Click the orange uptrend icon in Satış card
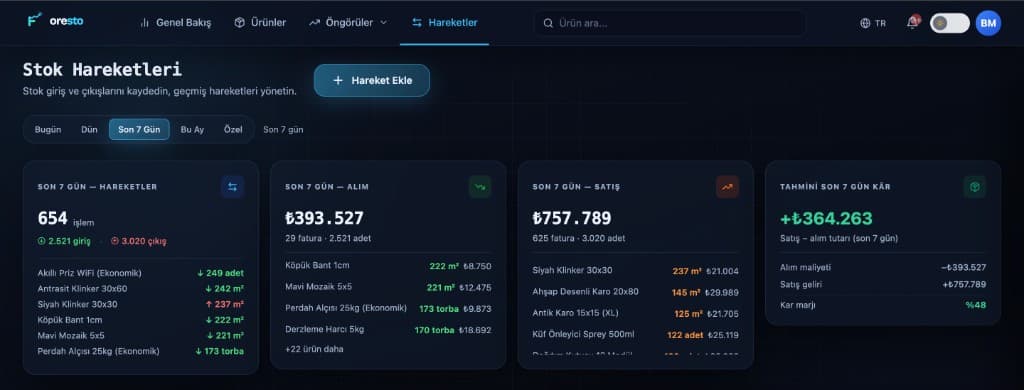The height and width of the screenshot is (390, 1024). pyautogui.click(x=728, y=187)
